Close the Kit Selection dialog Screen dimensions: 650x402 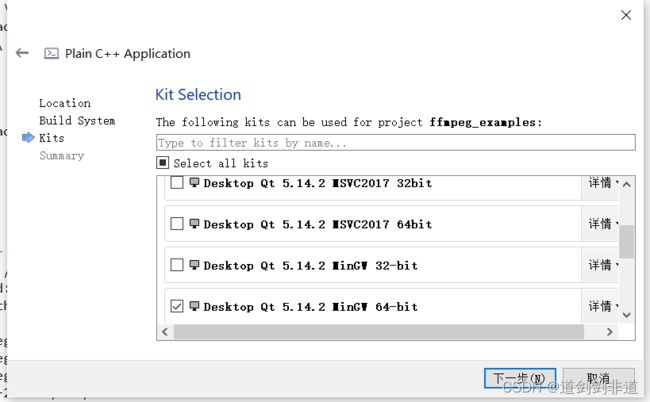coord(626,15)
